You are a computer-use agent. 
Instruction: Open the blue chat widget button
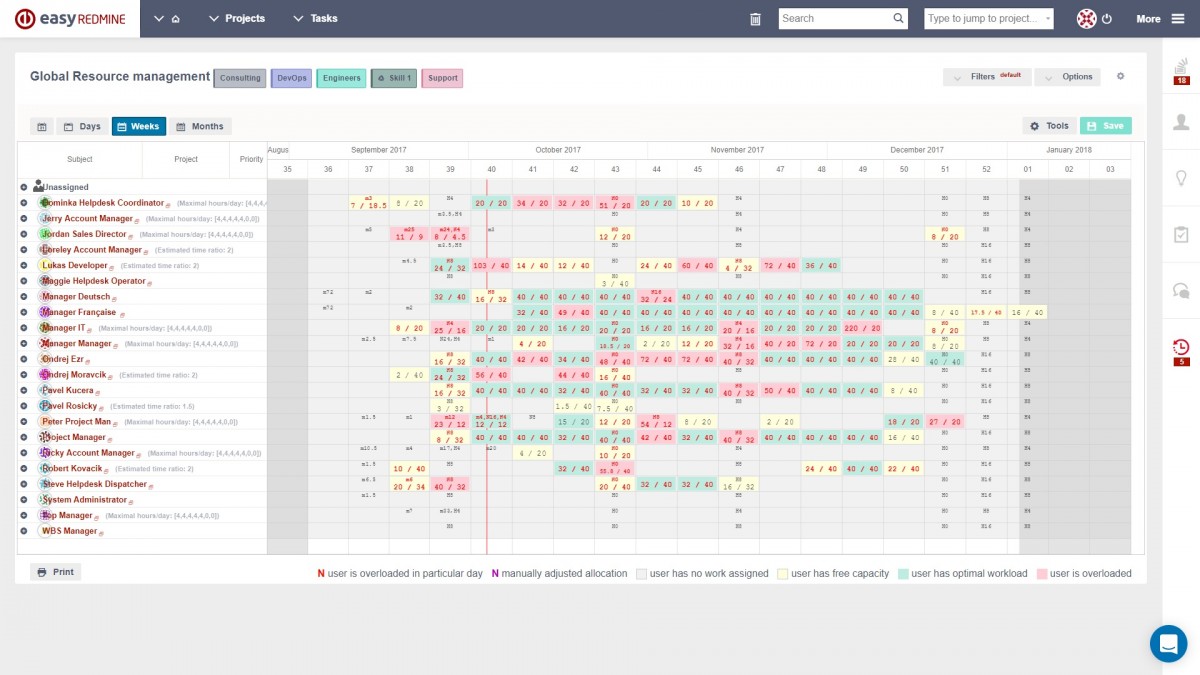[x=1168, y=643]
